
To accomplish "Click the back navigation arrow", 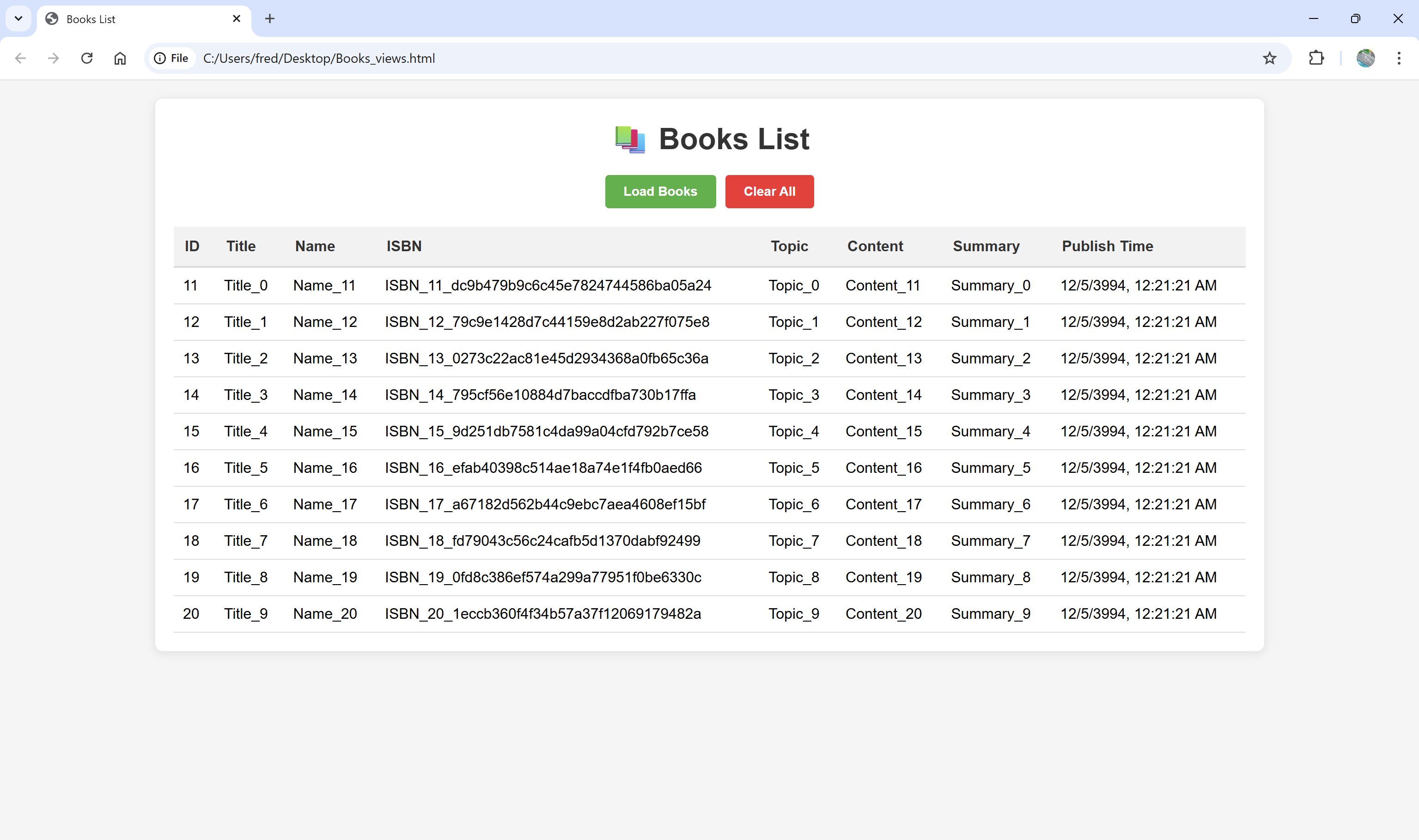I will [x=21, y=58].
